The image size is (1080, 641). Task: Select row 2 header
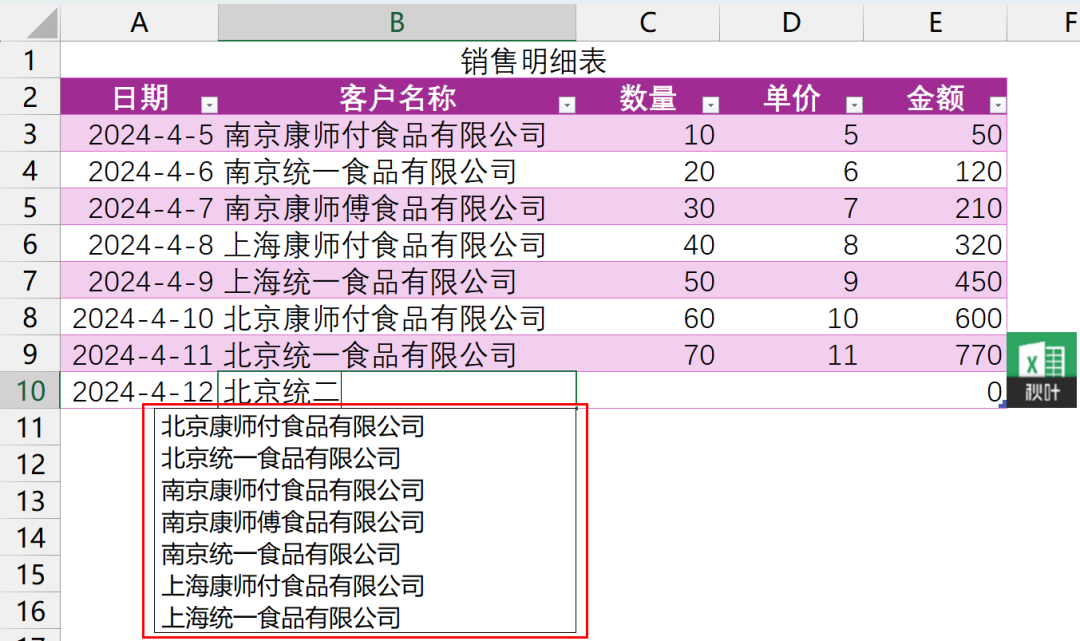pyautogui.click(x=30, y=96)
